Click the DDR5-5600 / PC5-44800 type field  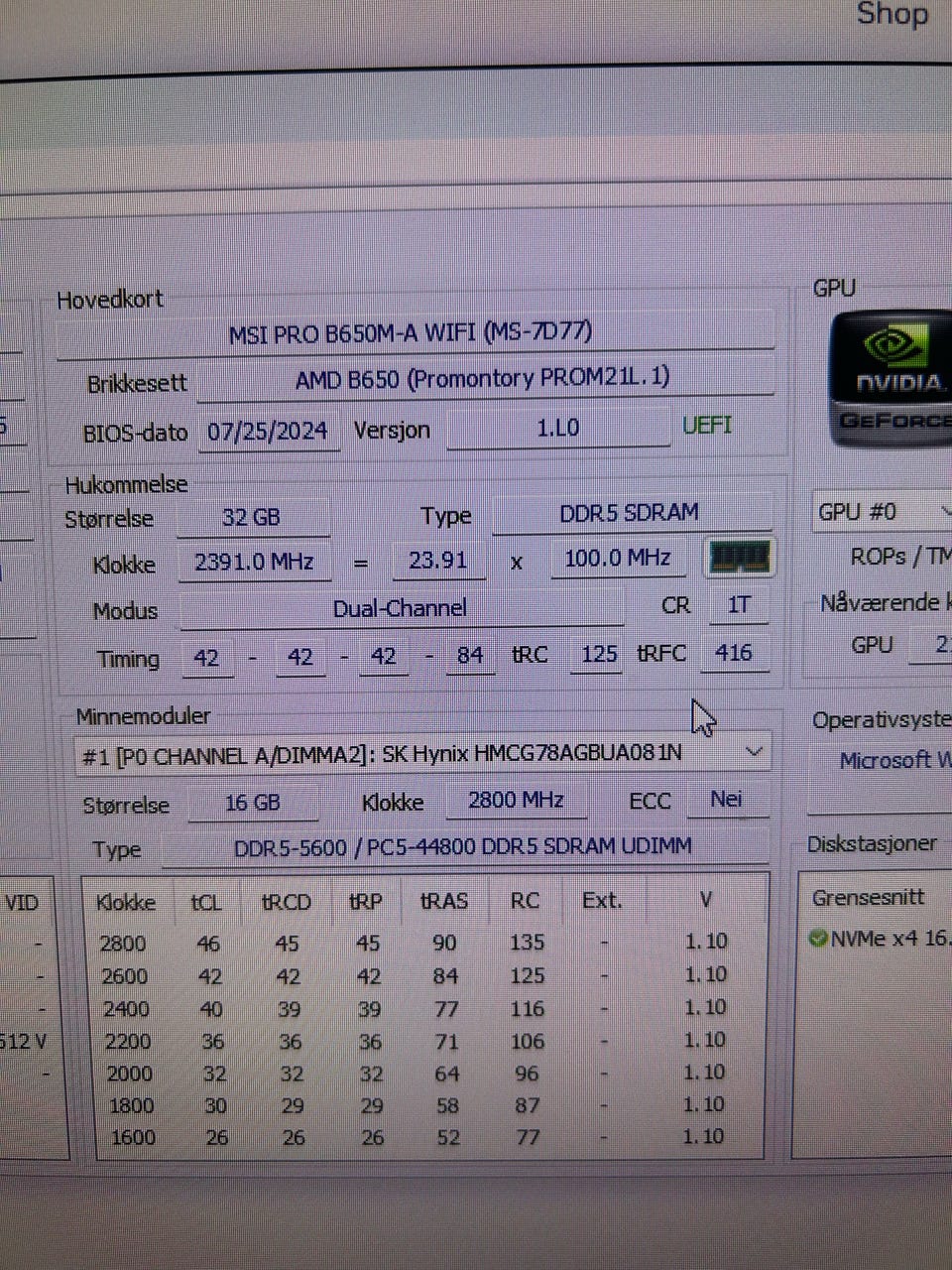tap(464, 846)
